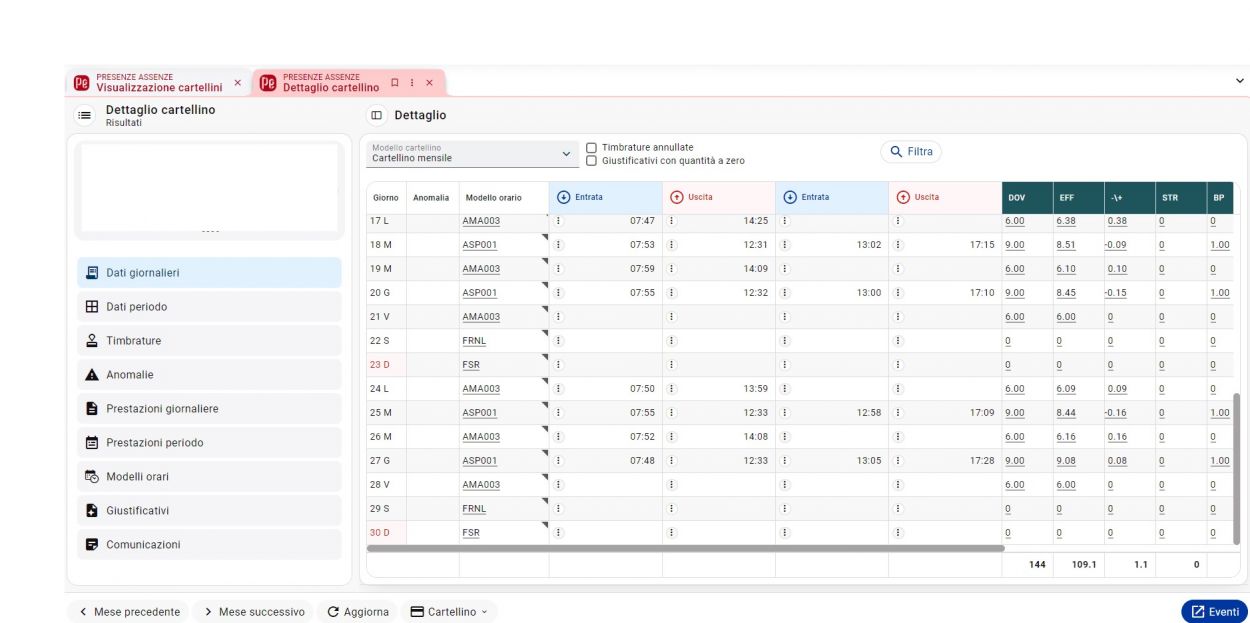Open ASP001 model link on row 18 M
Image resolution: width=1250 pixels, height=623 pixels.
tap(480, 245)
